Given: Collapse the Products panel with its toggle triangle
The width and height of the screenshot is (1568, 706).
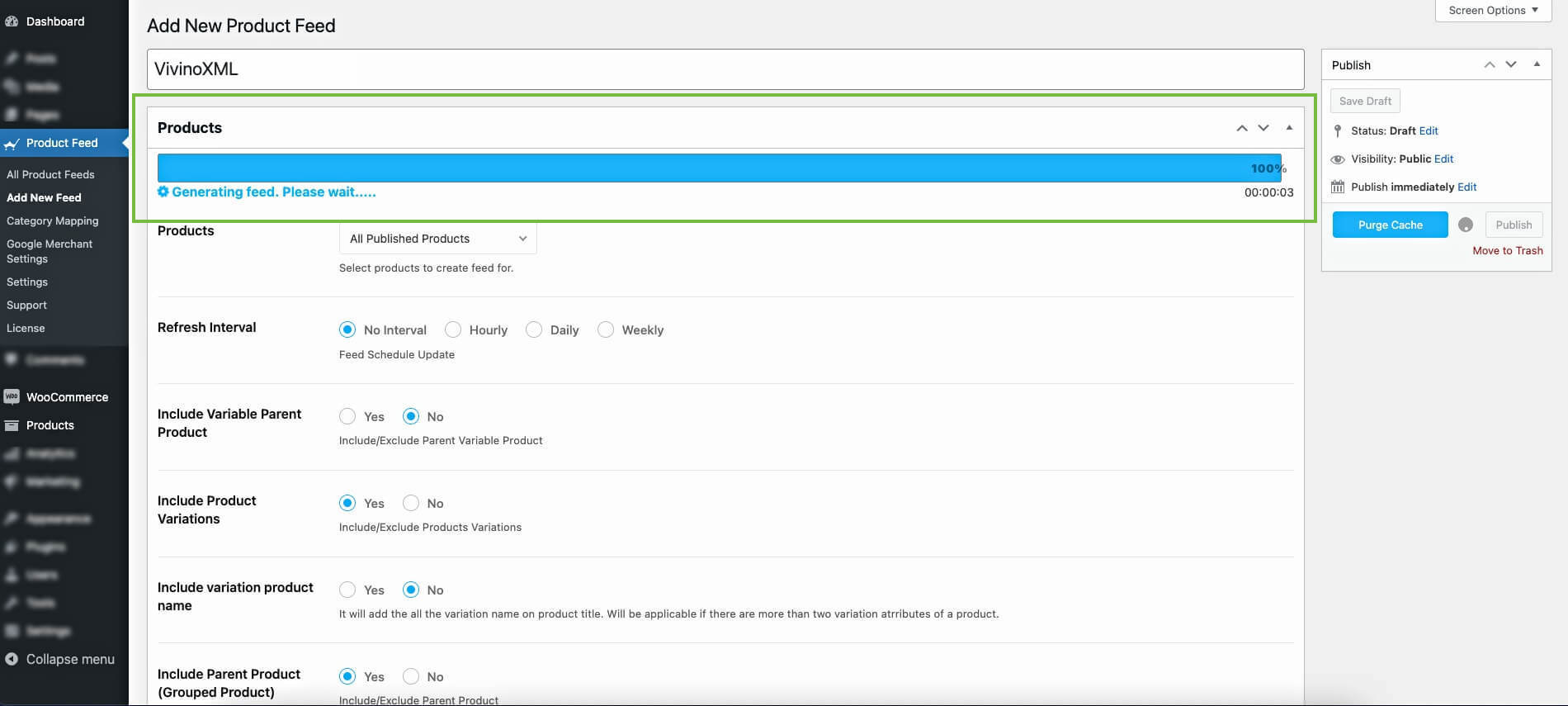Looking at the screenshot, I should (x=1289, y=128).
